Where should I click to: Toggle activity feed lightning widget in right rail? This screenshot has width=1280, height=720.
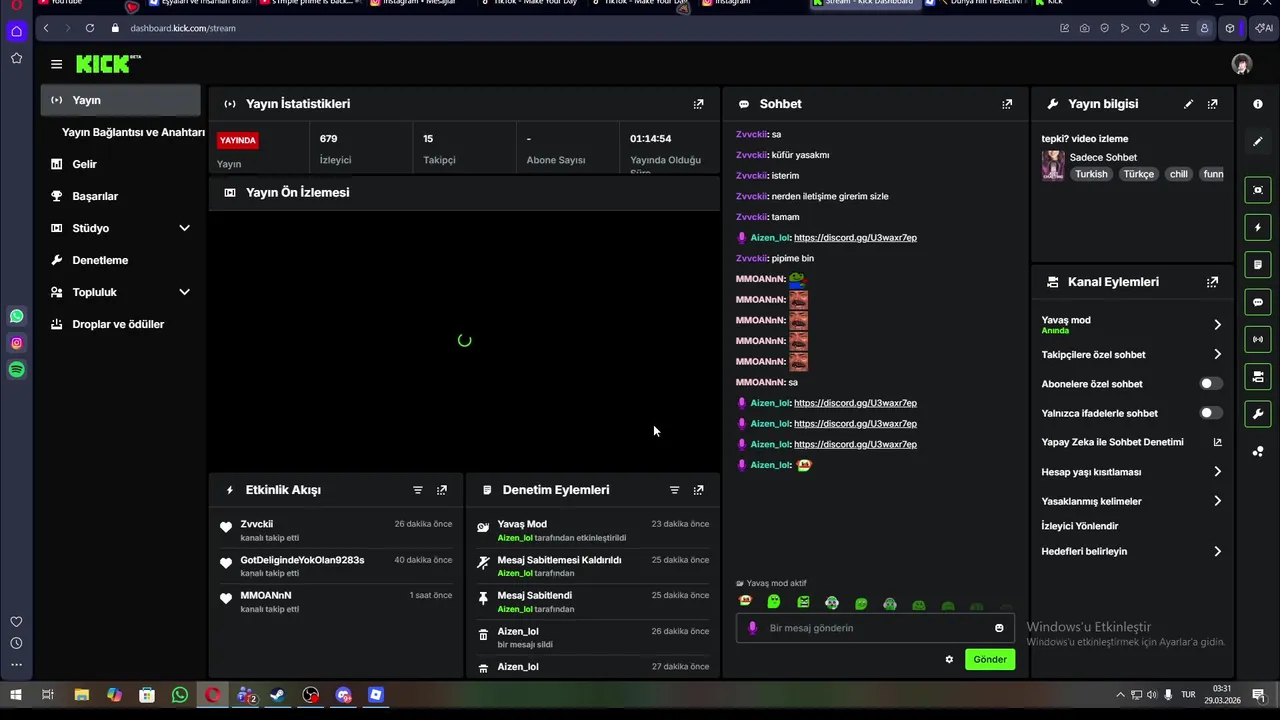[x=1258, y=228]
